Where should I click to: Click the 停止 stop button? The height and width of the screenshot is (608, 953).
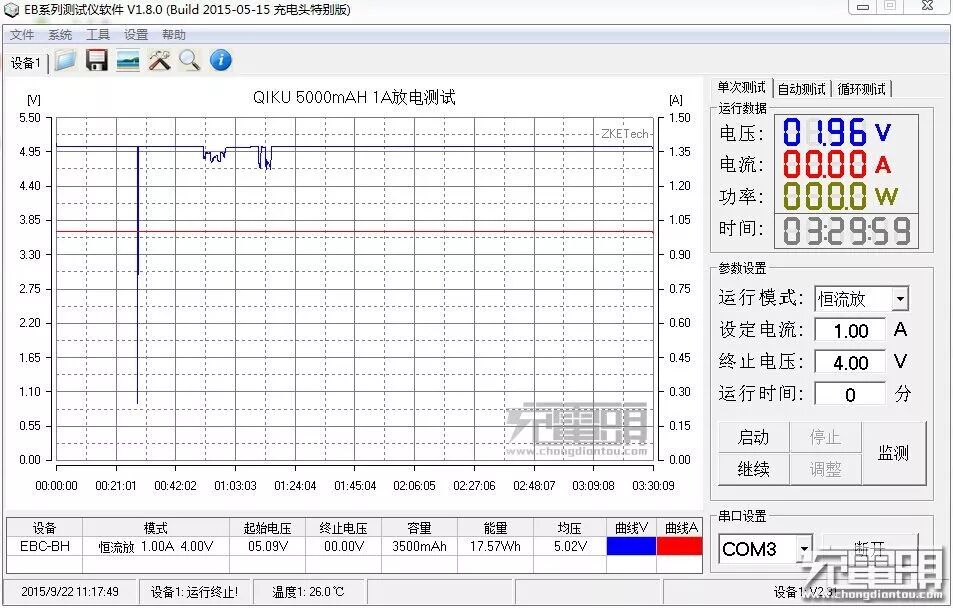pyautogui.click(x=825, y=437)
